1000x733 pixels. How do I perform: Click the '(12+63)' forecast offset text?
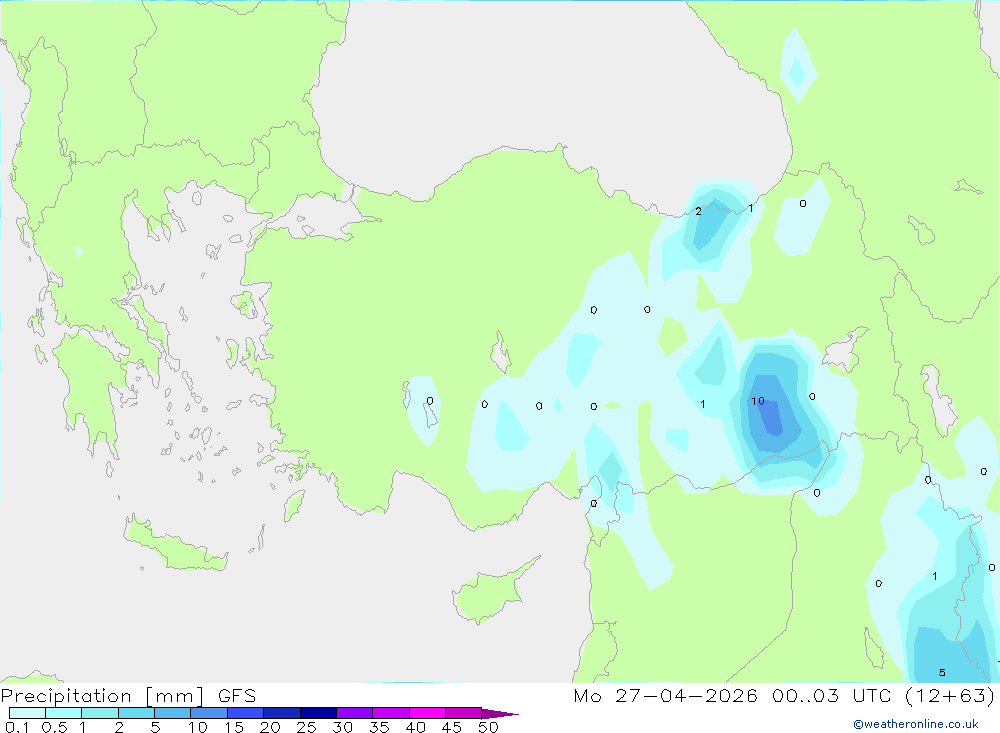click(950, 695)
